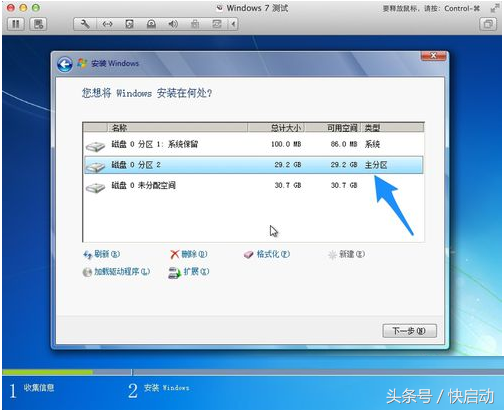Click the refresh arrows icon
Screen dimensions: 504x410
coord(87,255)
